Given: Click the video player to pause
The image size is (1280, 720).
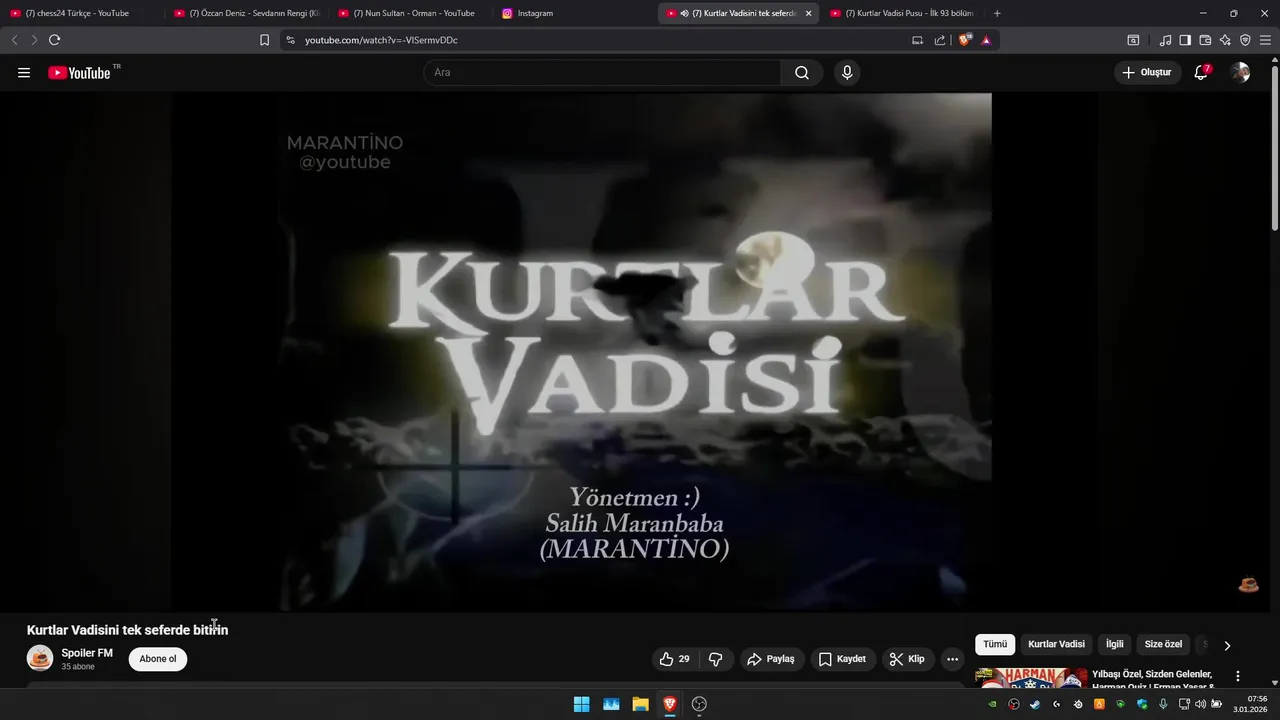Looking at the screenshot, I should click(x=636, y=352).
